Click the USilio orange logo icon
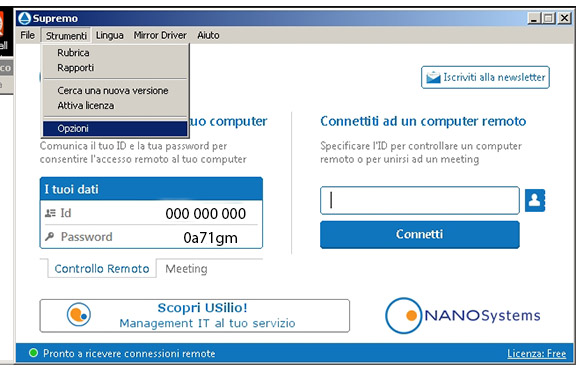 (x=79, y=315)
